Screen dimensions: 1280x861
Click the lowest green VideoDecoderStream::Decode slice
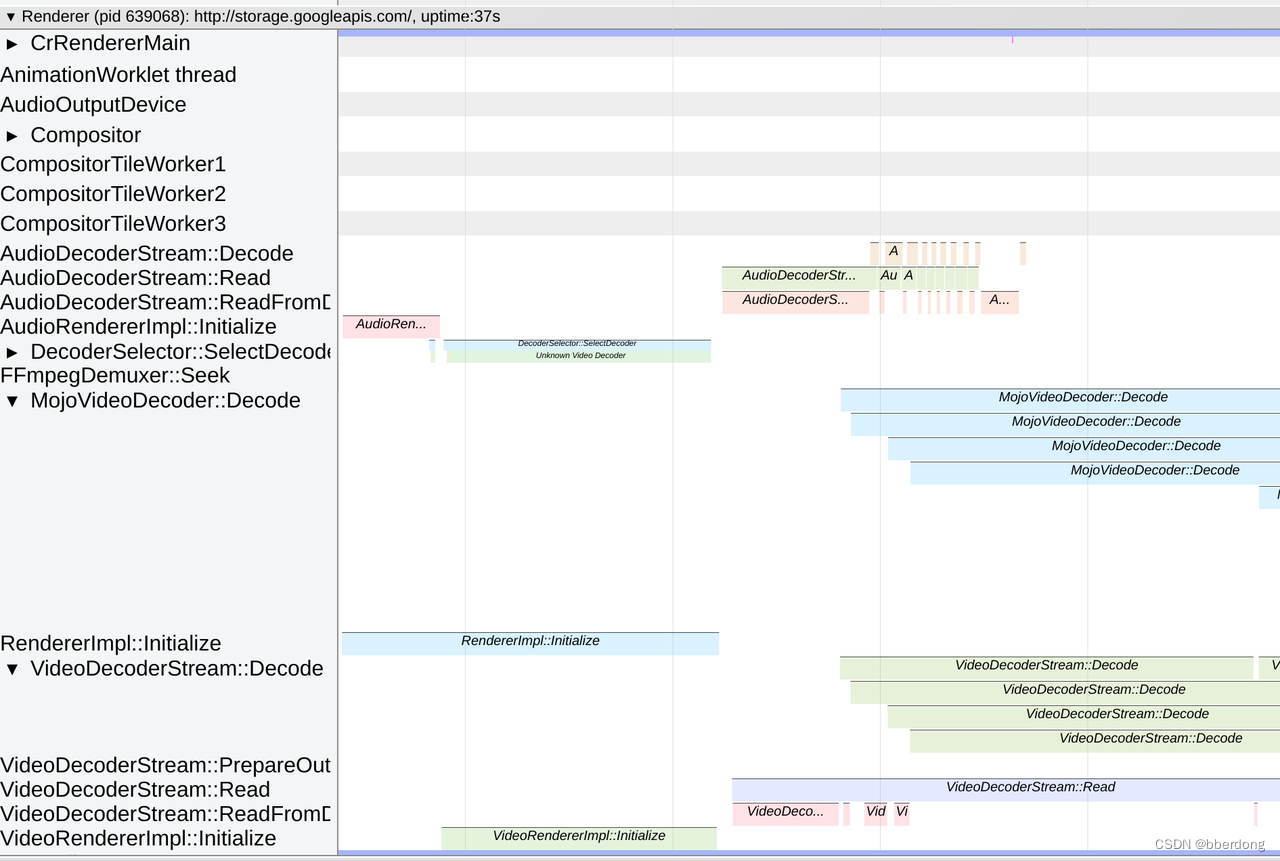click(1095, 741)
